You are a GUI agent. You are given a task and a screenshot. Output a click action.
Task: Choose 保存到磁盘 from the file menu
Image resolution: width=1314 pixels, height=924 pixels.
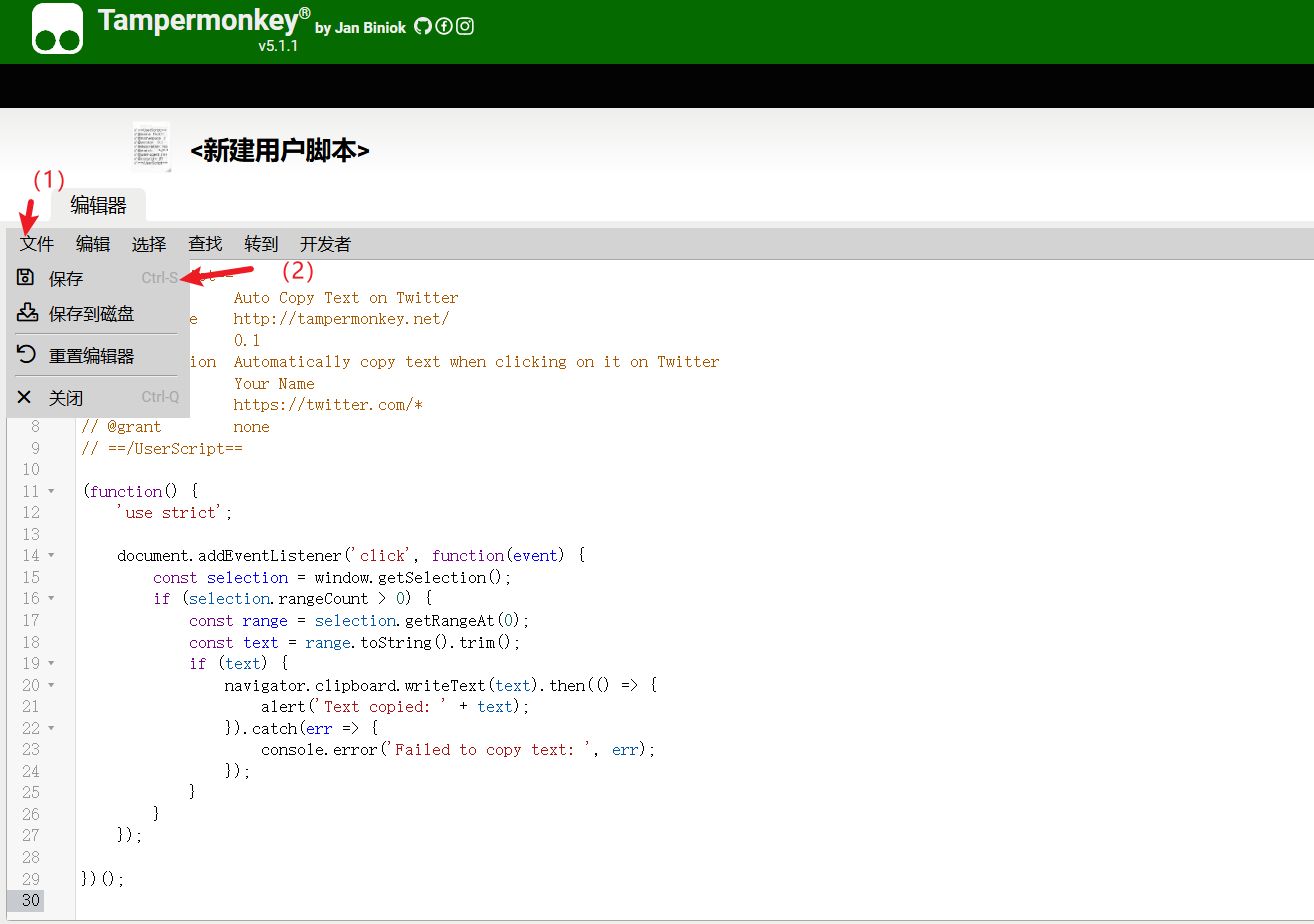click(x=98, y=313)
